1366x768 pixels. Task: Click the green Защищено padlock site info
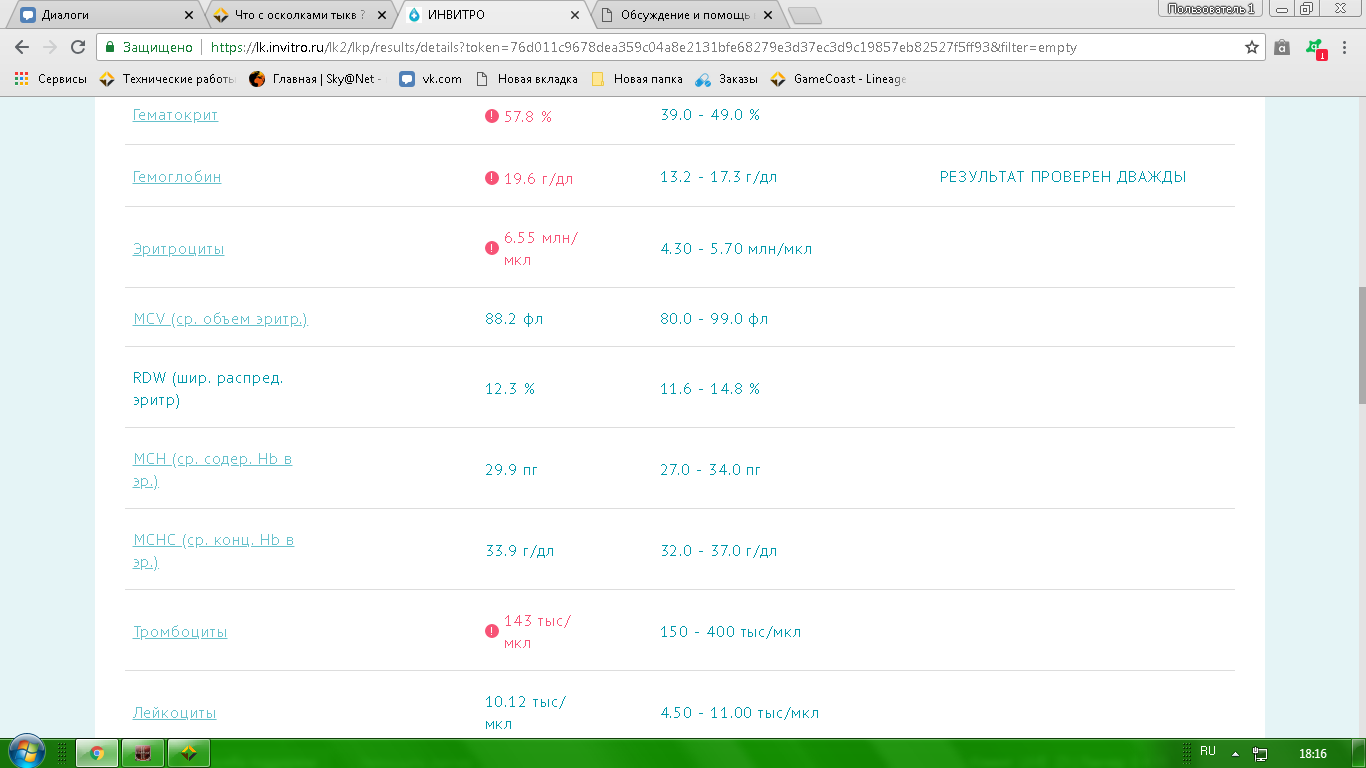(x=149, y=47)
